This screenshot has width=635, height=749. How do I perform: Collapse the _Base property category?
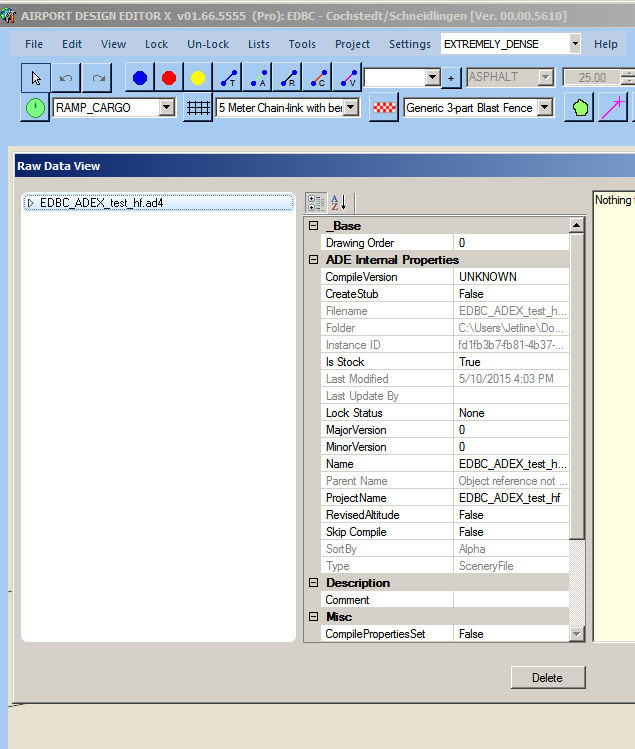tap(313, 226)
